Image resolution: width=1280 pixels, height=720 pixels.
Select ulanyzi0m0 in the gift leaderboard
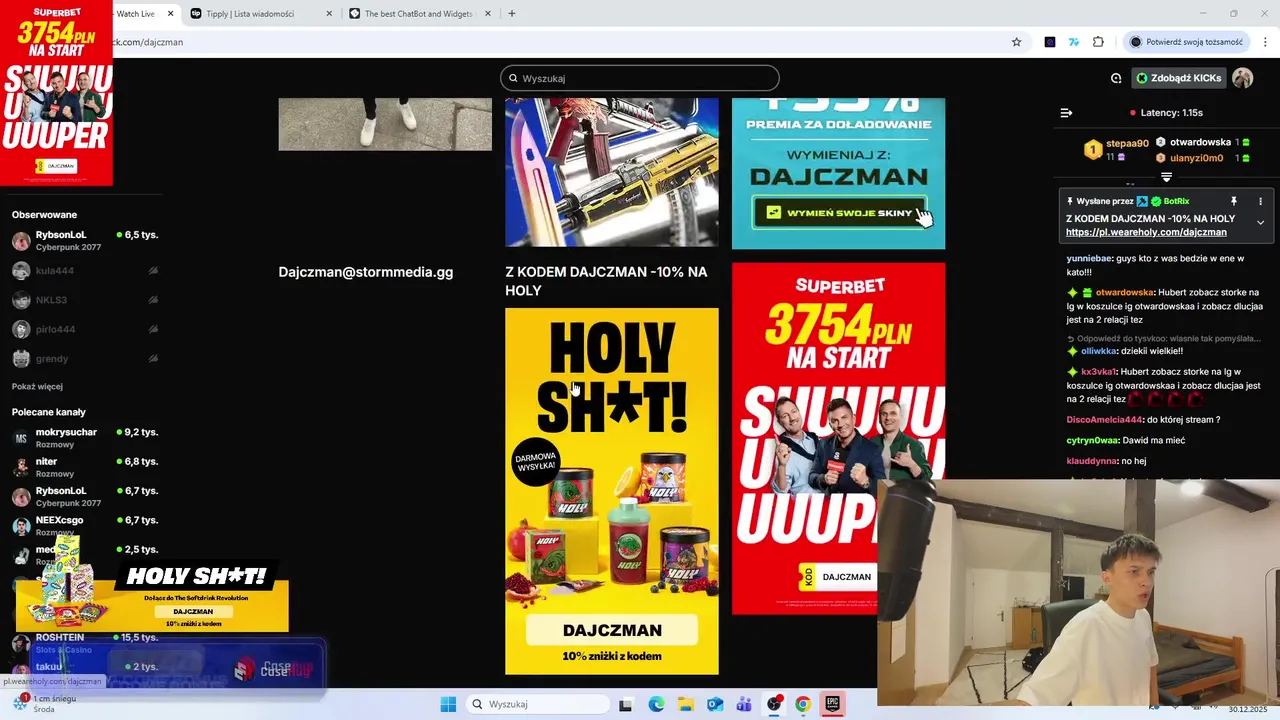point(1196,158)
